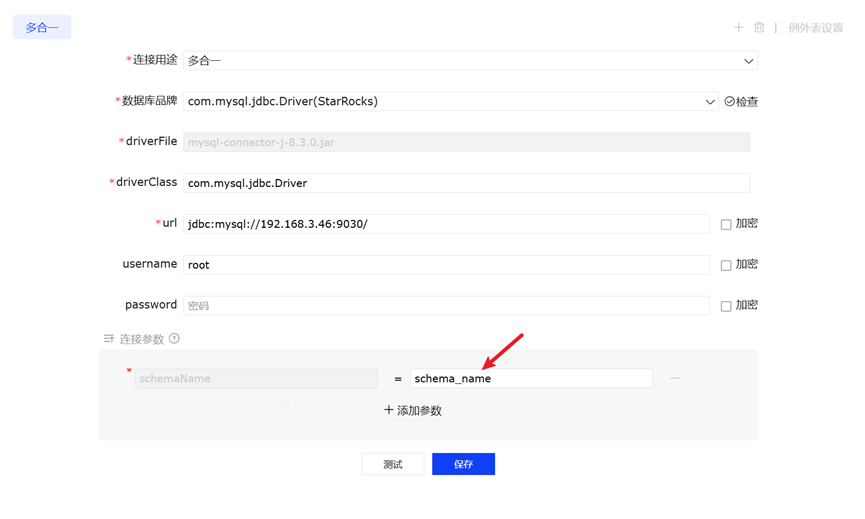Select the 多合一 tab

pos(42,28)
